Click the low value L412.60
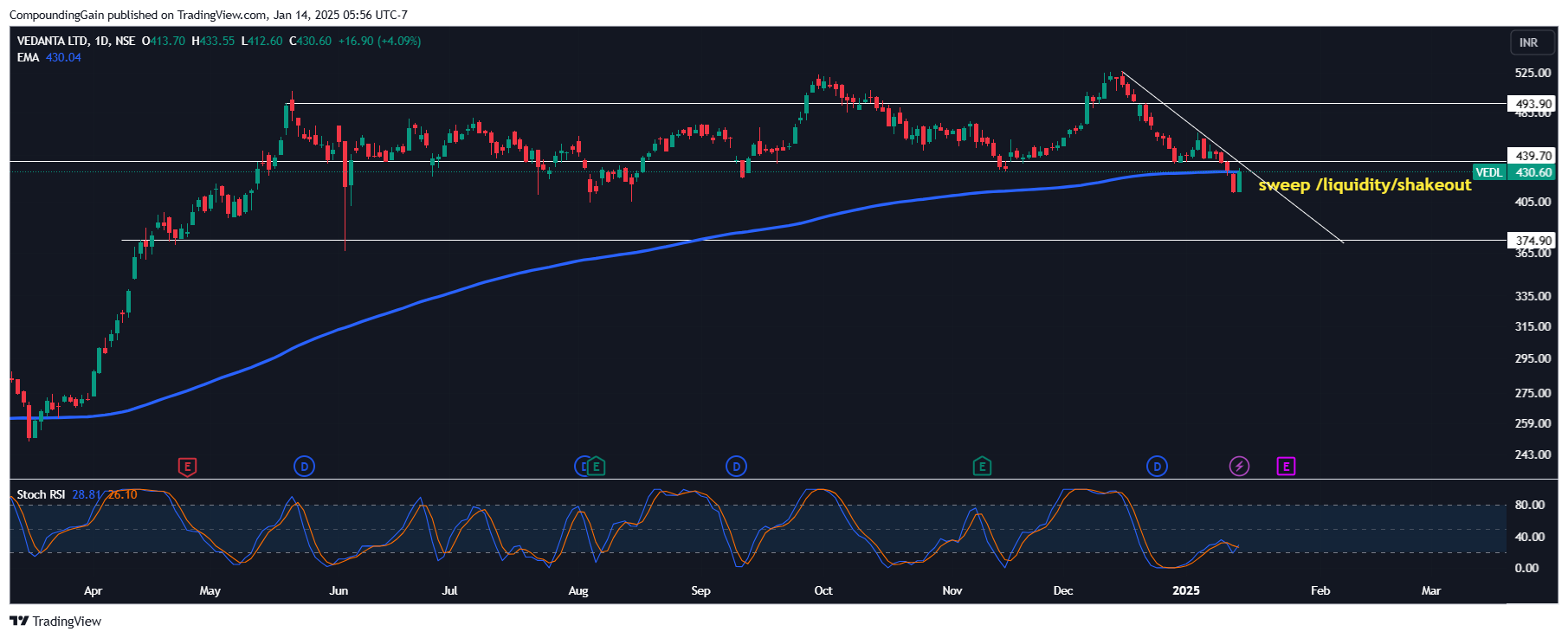Screen dimensions: 1568x638 [x=261, y=41]
